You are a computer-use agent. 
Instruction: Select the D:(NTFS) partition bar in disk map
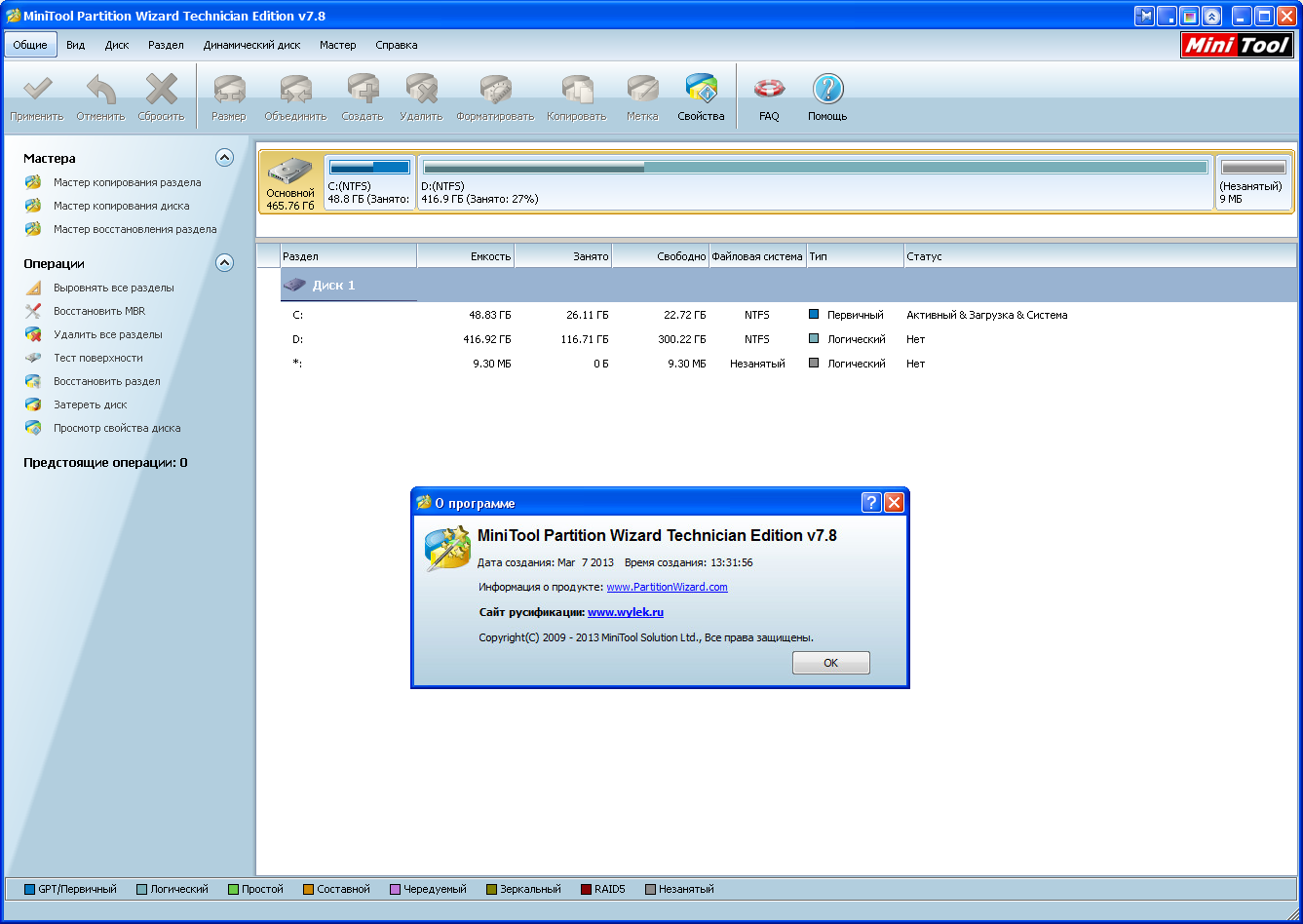pyautogui.click(x=816, y=182)
